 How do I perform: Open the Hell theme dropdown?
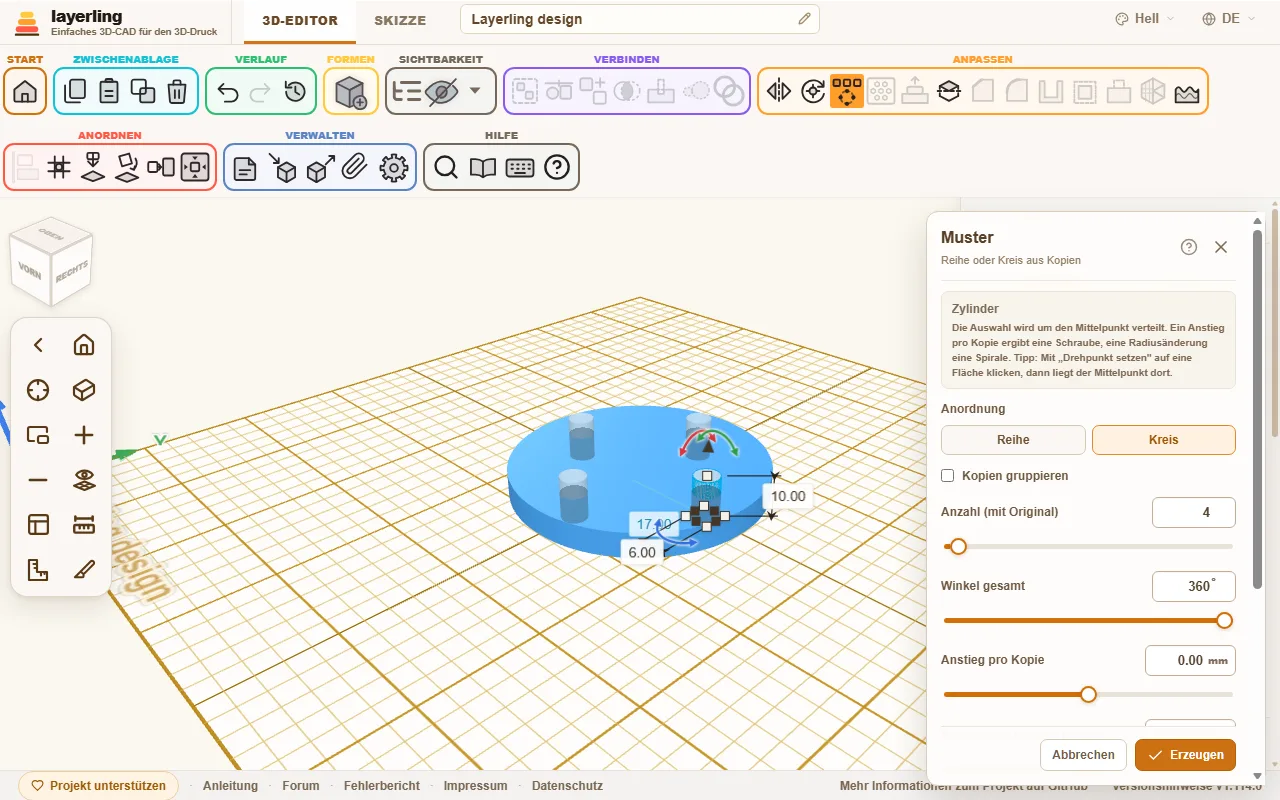point(1144,19)
